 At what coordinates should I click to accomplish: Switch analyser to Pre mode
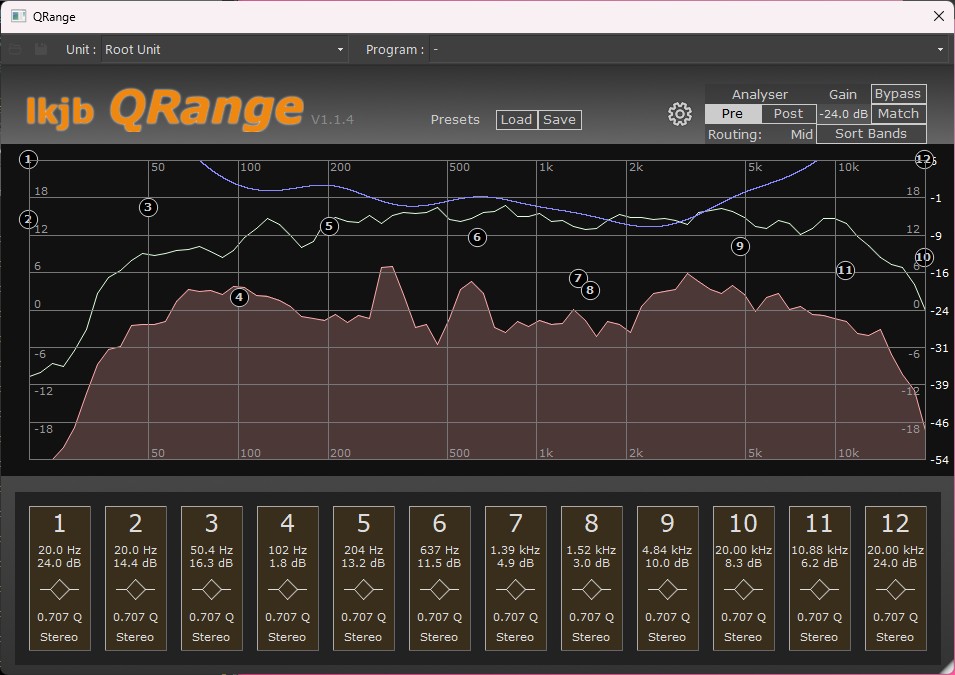732,114
